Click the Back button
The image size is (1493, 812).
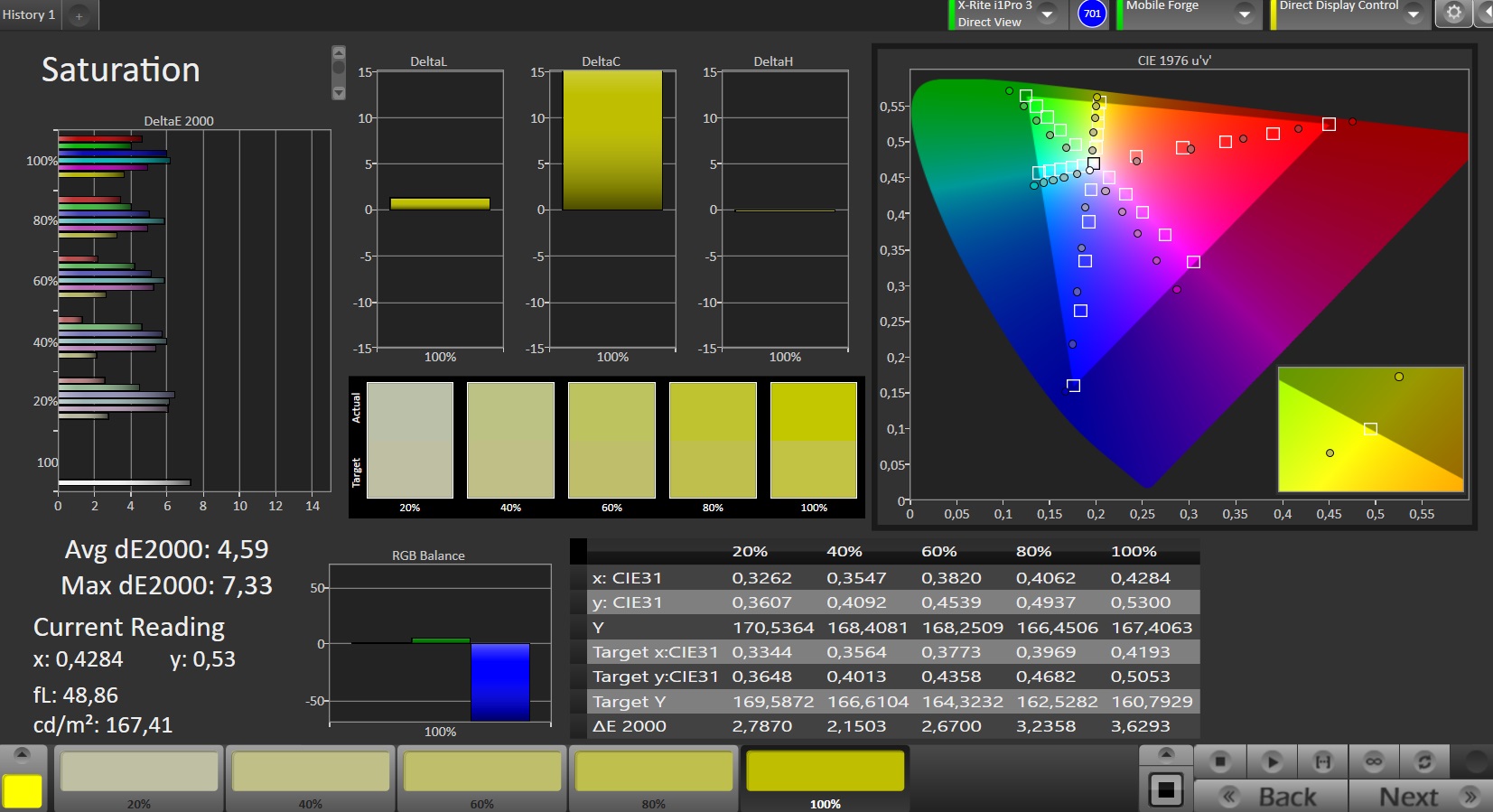[1272, 797]
